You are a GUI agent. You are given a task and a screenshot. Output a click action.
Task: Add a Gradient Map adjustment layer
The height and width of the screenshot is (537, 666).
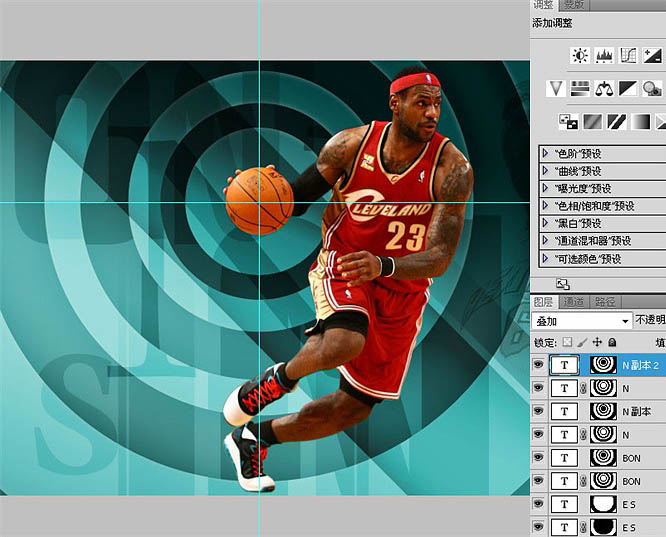tap(641, 122)
